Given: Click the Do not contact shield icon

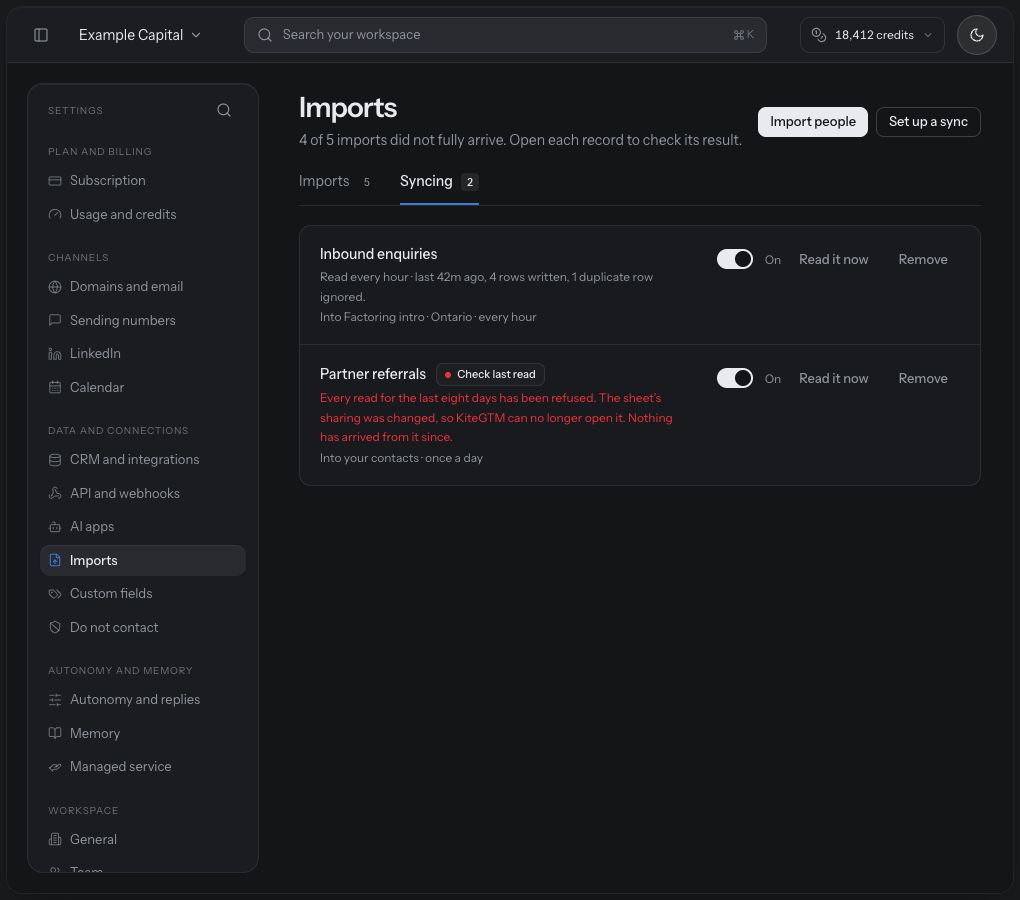Looking at the screenshot, I should click(55, 628).
